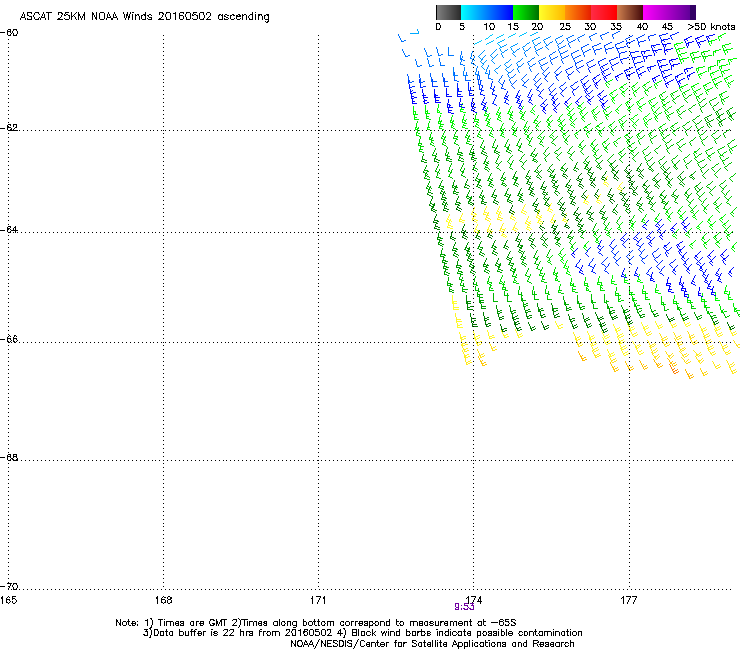Click the magenta 40-45 knots color segment

(656, 12)
